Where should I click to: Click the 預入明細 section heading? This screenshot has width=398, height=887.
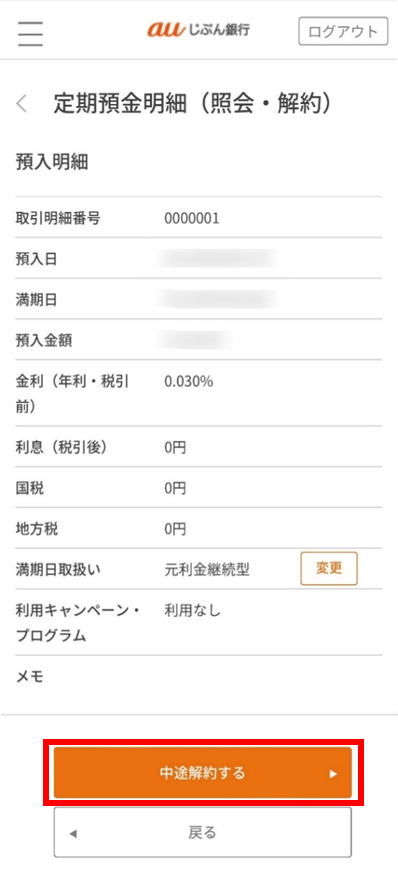point(52,163)
